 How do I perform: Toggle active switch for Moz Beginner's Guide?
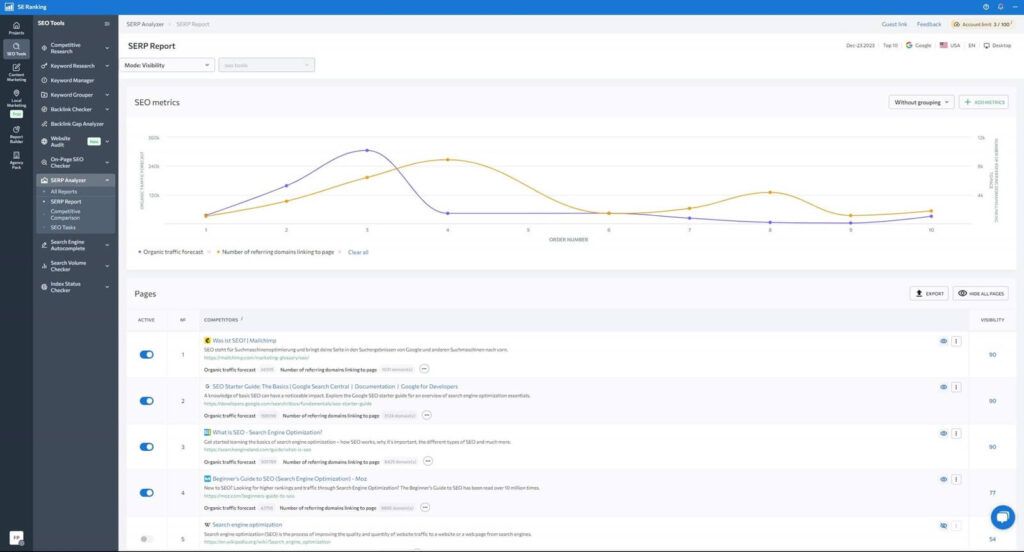[146, 493]
